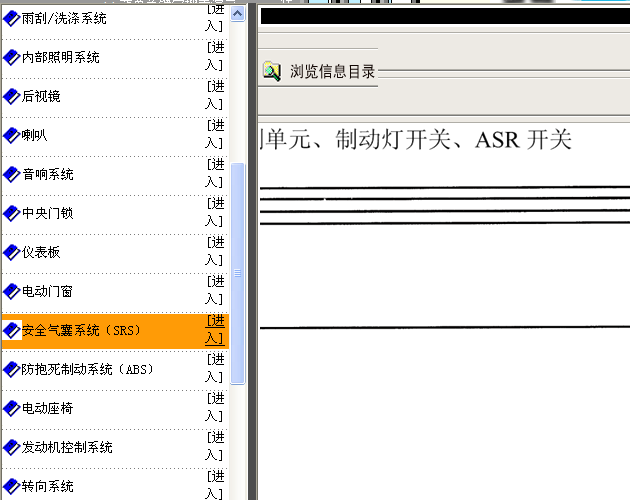Click [进入] link for 转向系统
Screen dimensions: 630x500
(x=215, y=486)
